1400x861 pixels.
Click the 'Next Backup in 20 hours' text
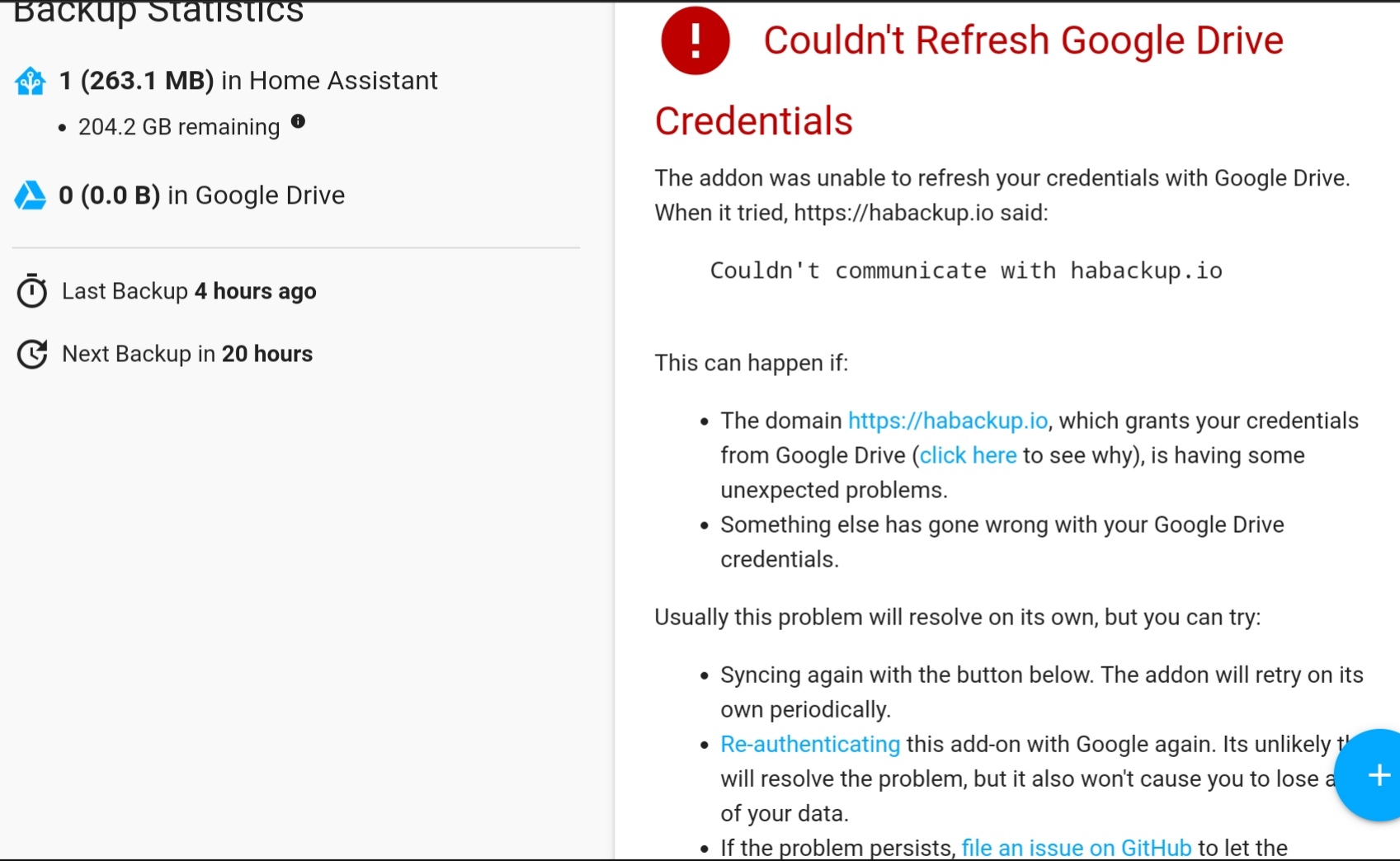(x=187, y=354)
